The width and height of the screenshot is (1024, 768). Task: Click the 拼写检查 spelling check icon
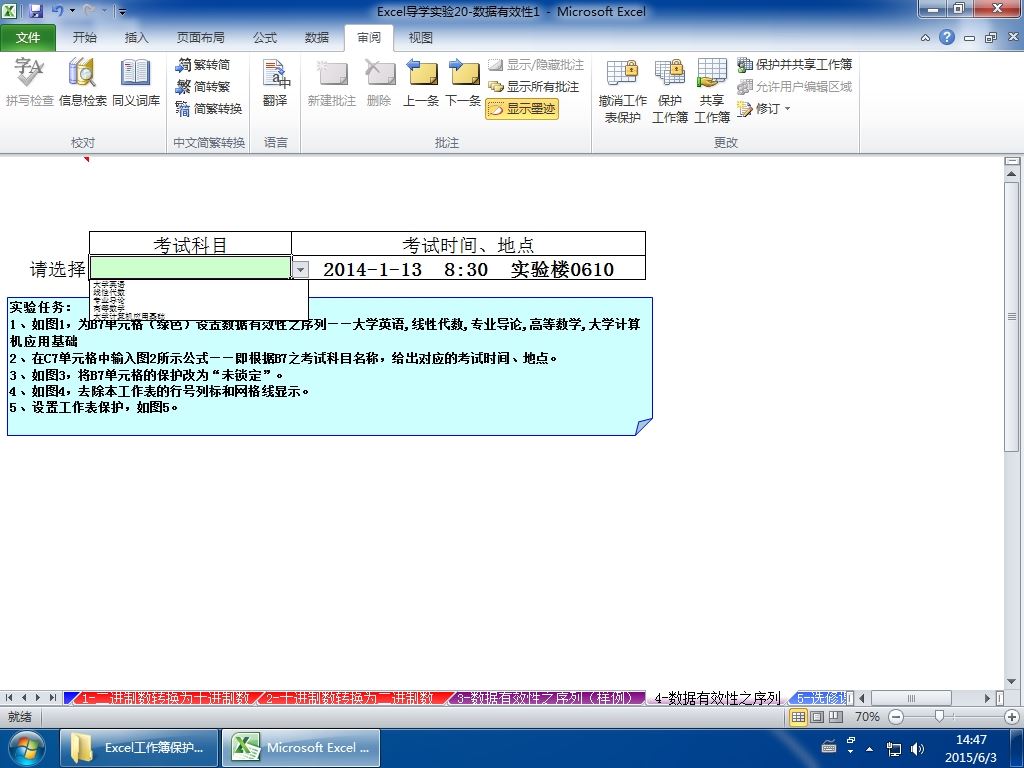29,82
